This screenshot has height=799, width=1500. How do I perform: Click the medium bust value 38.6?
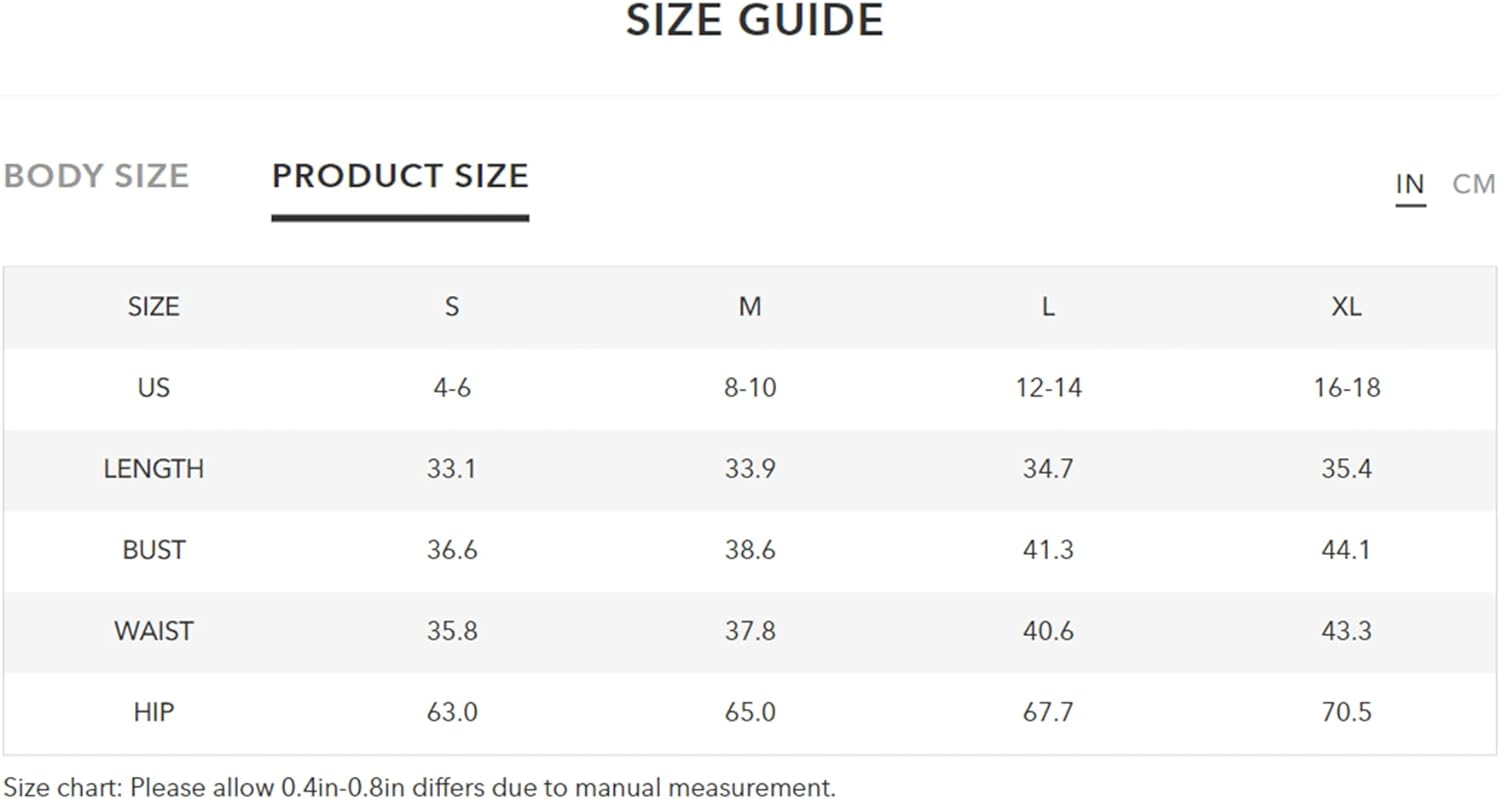click(x=750, y=550)
